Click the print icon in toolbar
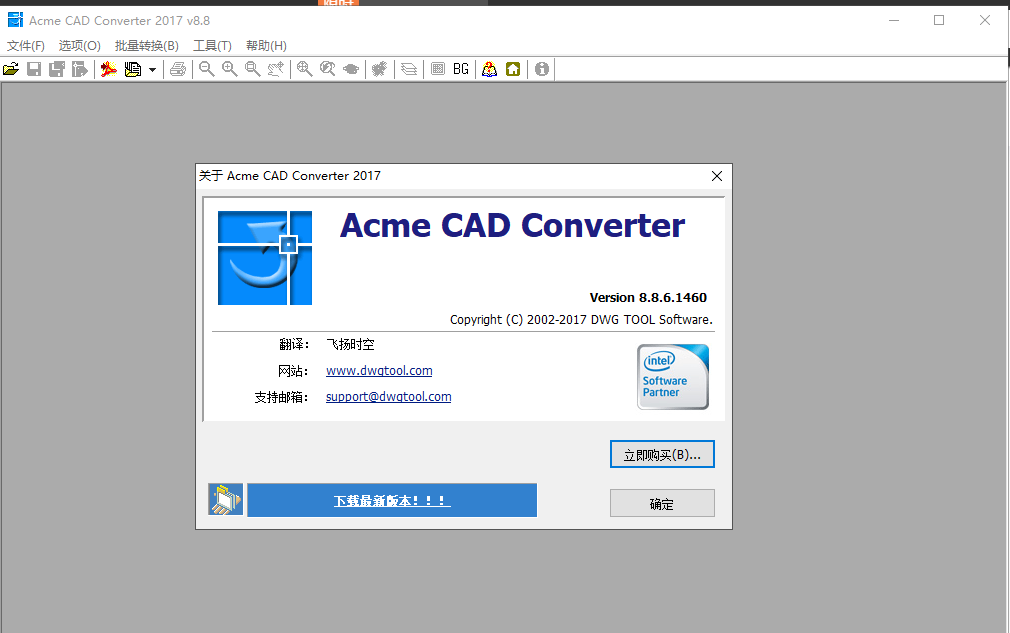Image resolution: width=1010 pixels, height=633 pixels. pos(178,69)
